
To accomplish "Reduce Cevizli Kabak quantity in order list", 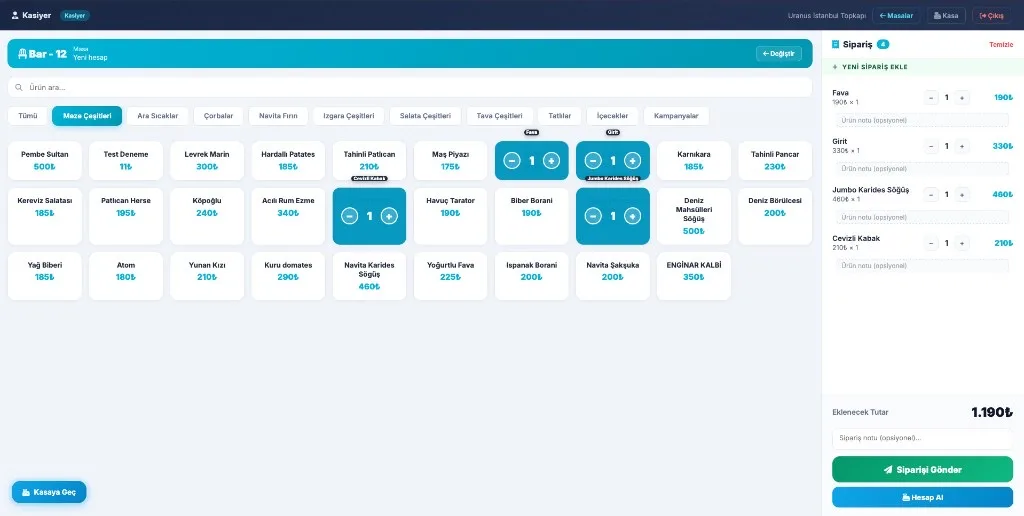I will click(931, 243).
